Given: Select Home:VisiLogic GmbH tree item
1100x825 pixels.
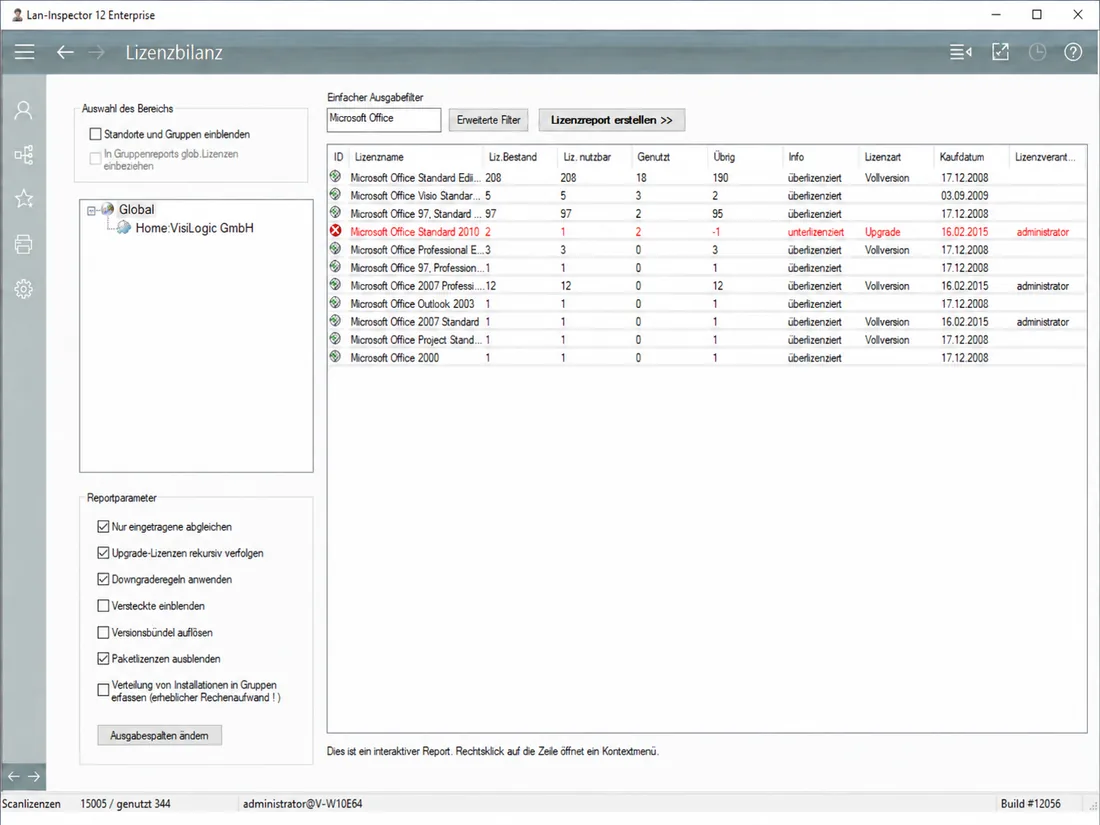Looking at the screenshot, I should (194, 228).
